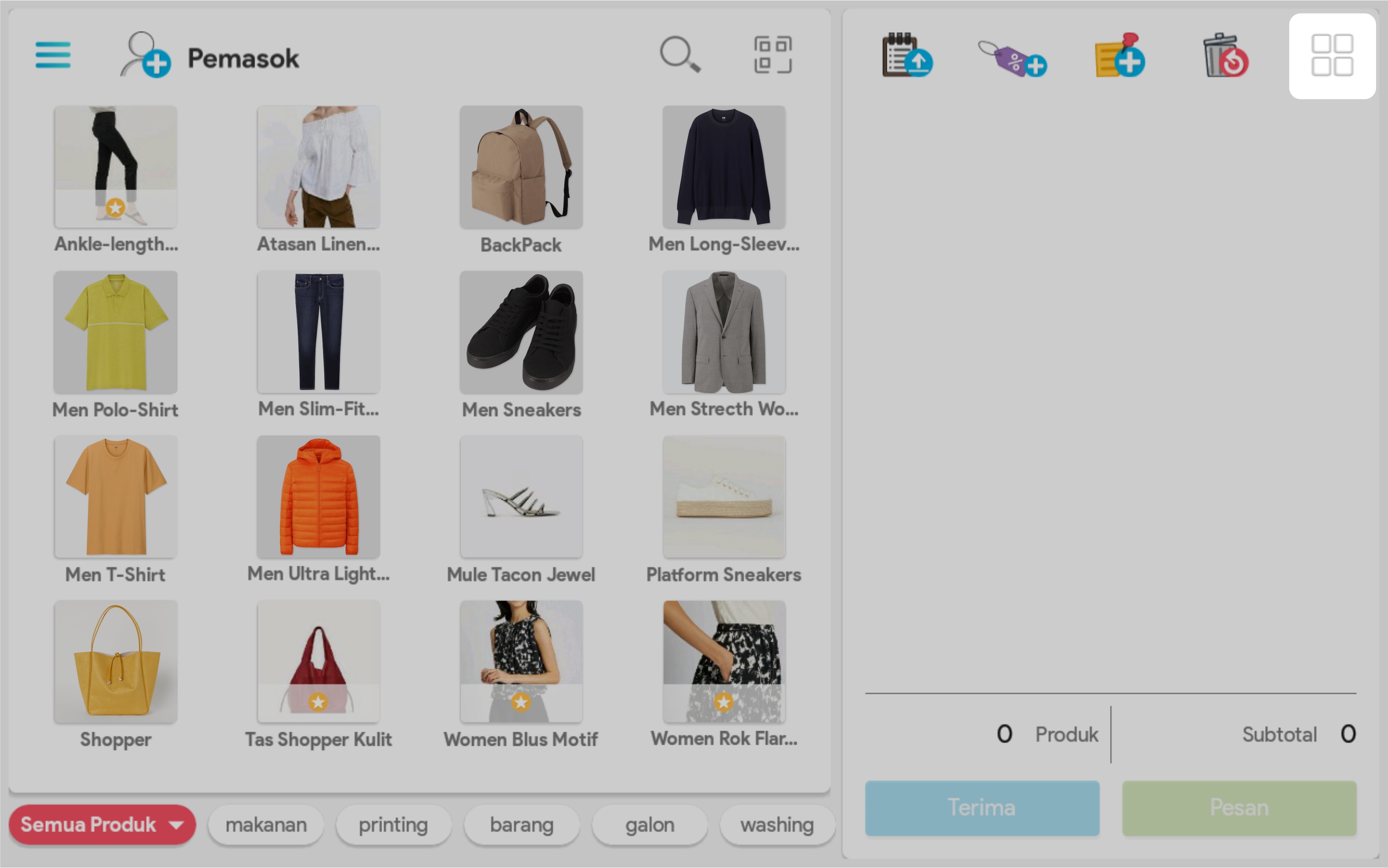Click the trash reset icon
1388x868 pixels.
pos(1226,56)
